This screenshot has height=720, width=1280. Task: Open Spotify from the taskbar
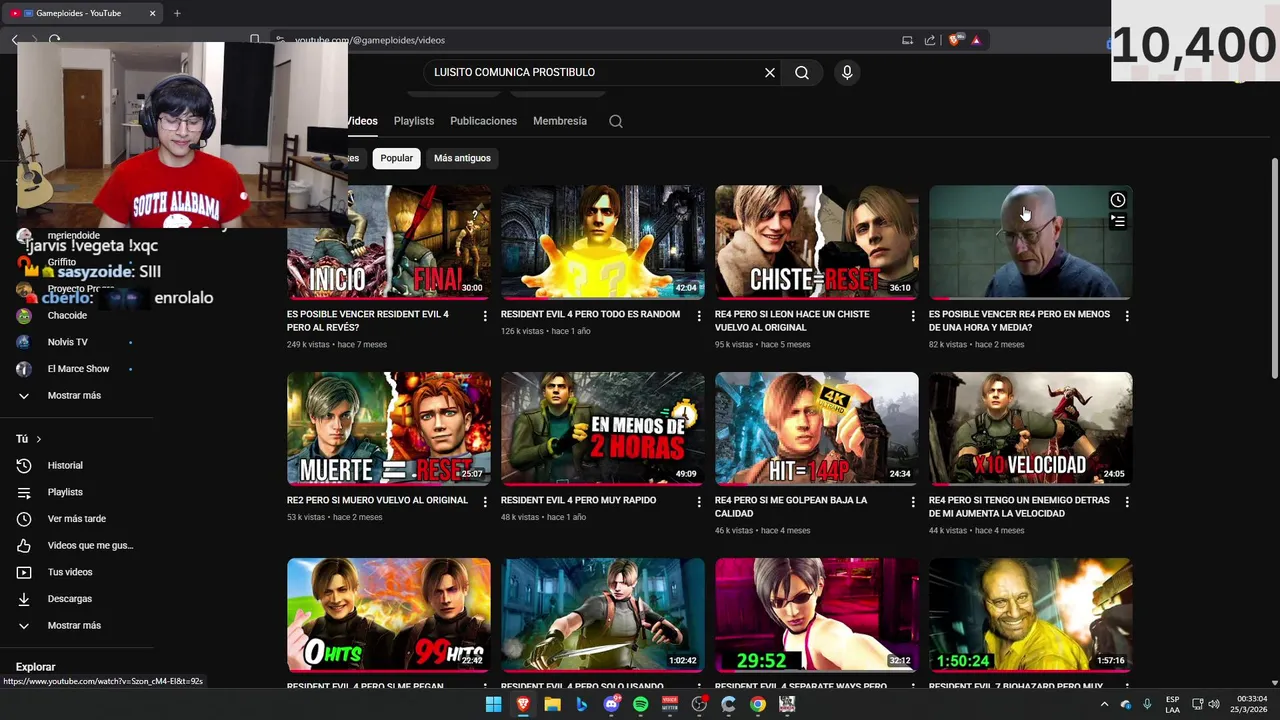(x=640, y=704)
